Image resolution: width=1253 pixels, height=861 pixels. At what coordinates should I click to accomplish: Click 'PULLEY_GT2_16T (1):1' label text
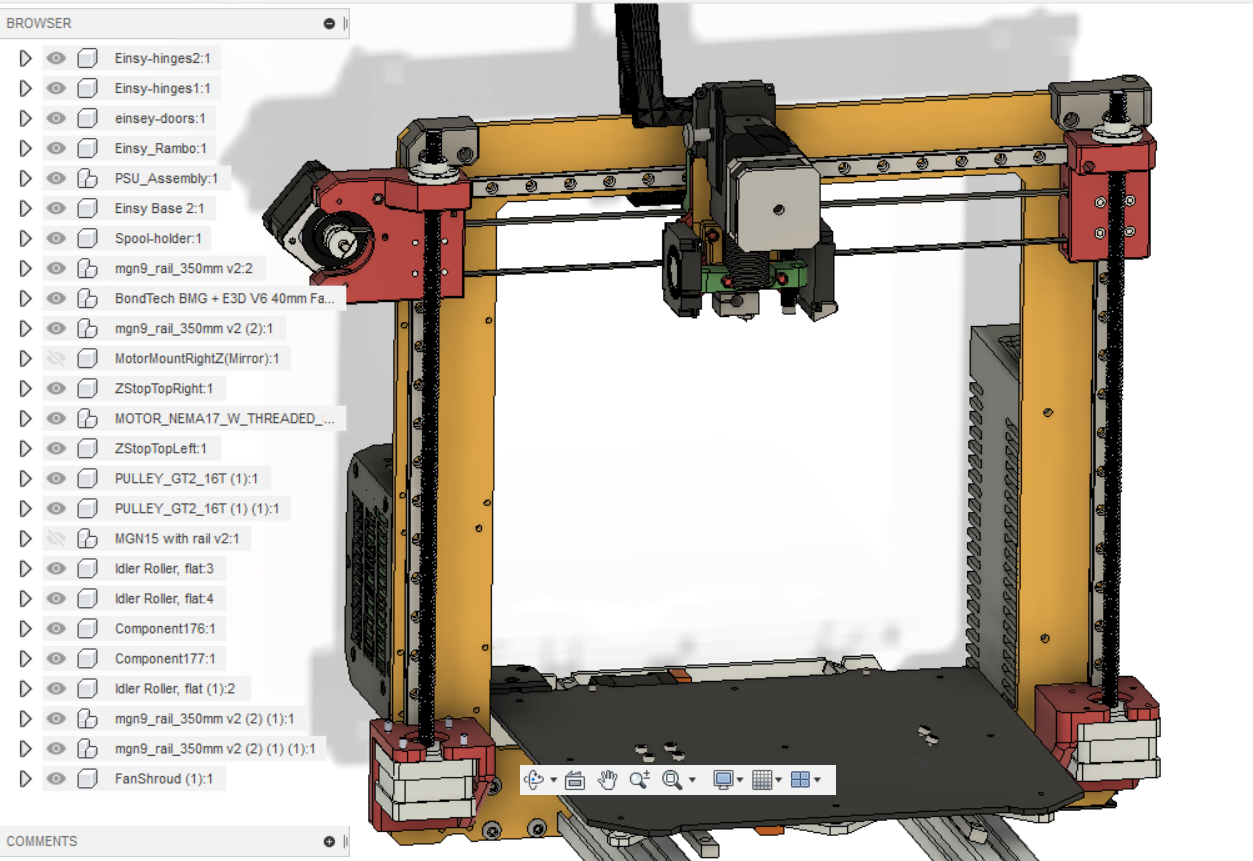pyautogui.click(x=186, y=478)
